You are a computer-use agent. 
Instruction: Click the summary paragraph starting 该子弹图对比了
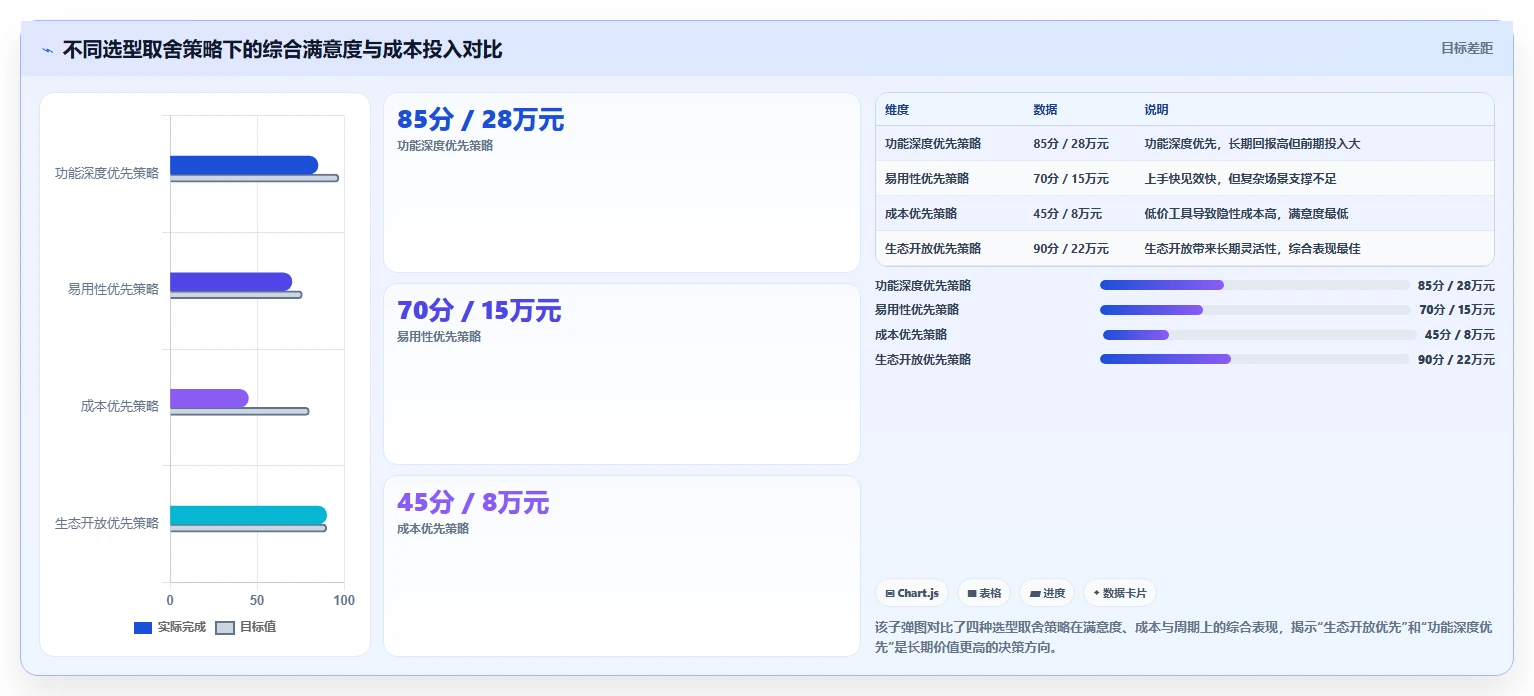[1184, 637]
